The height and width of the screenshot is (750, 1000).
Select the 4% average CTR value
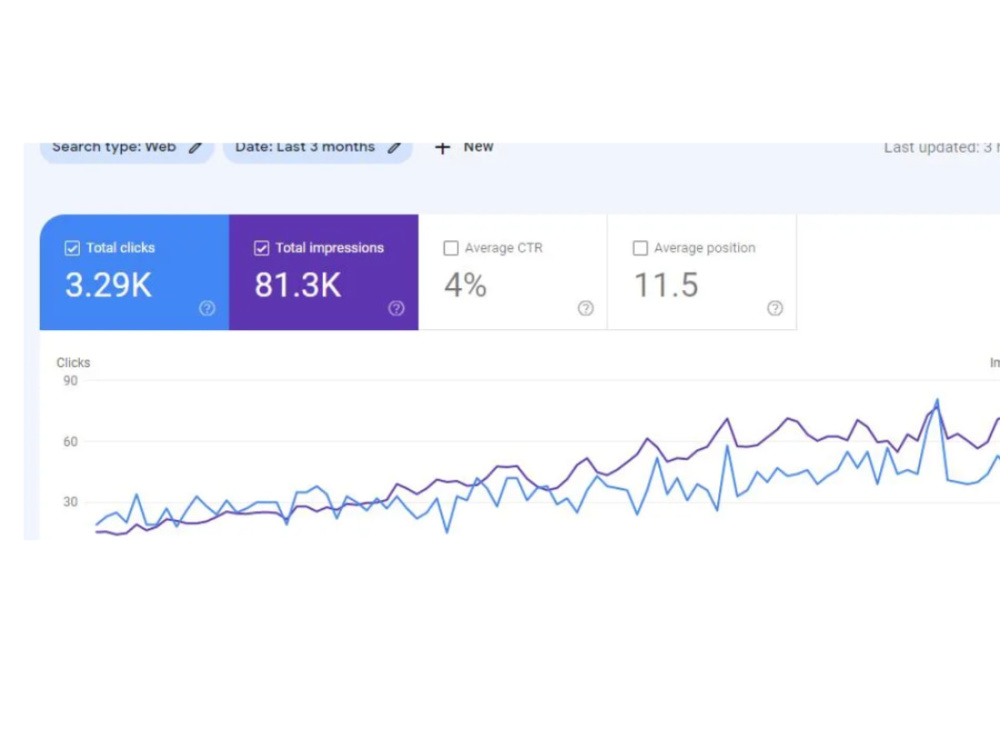point(466,285)
